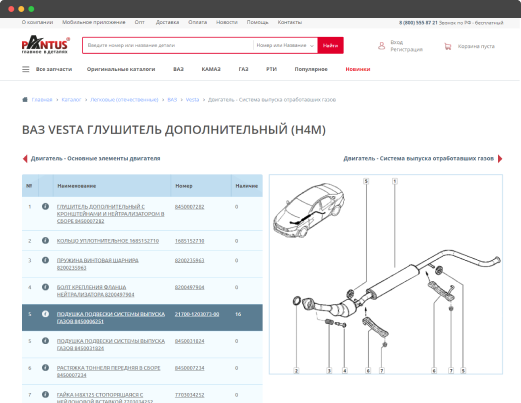Select КАМАЗ in main navigation
The image size is (521, 403).
point(211,69)
